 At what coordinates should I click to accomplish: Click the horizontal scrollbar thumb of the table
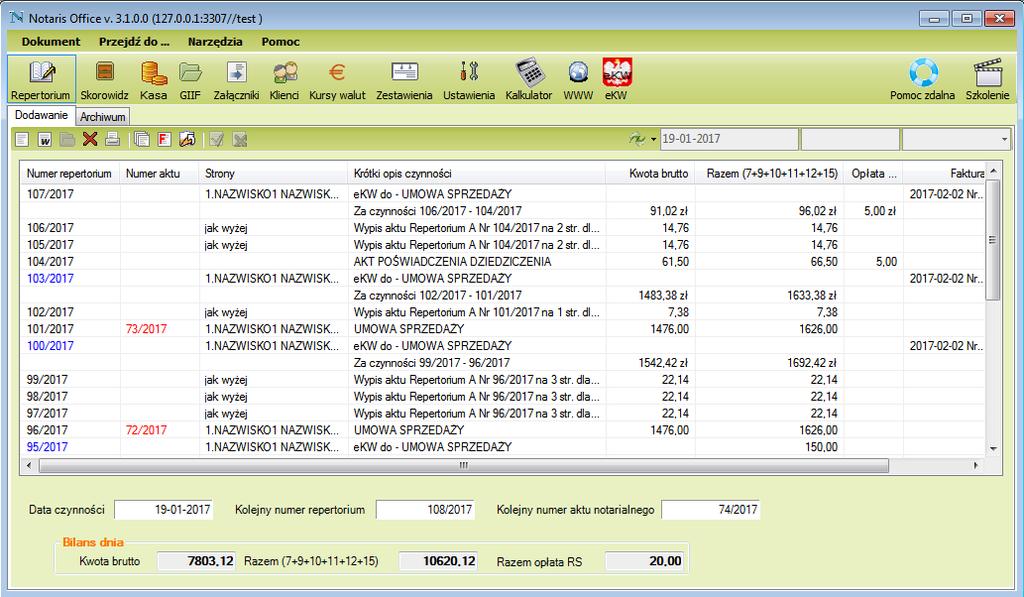tap(464, 466)
